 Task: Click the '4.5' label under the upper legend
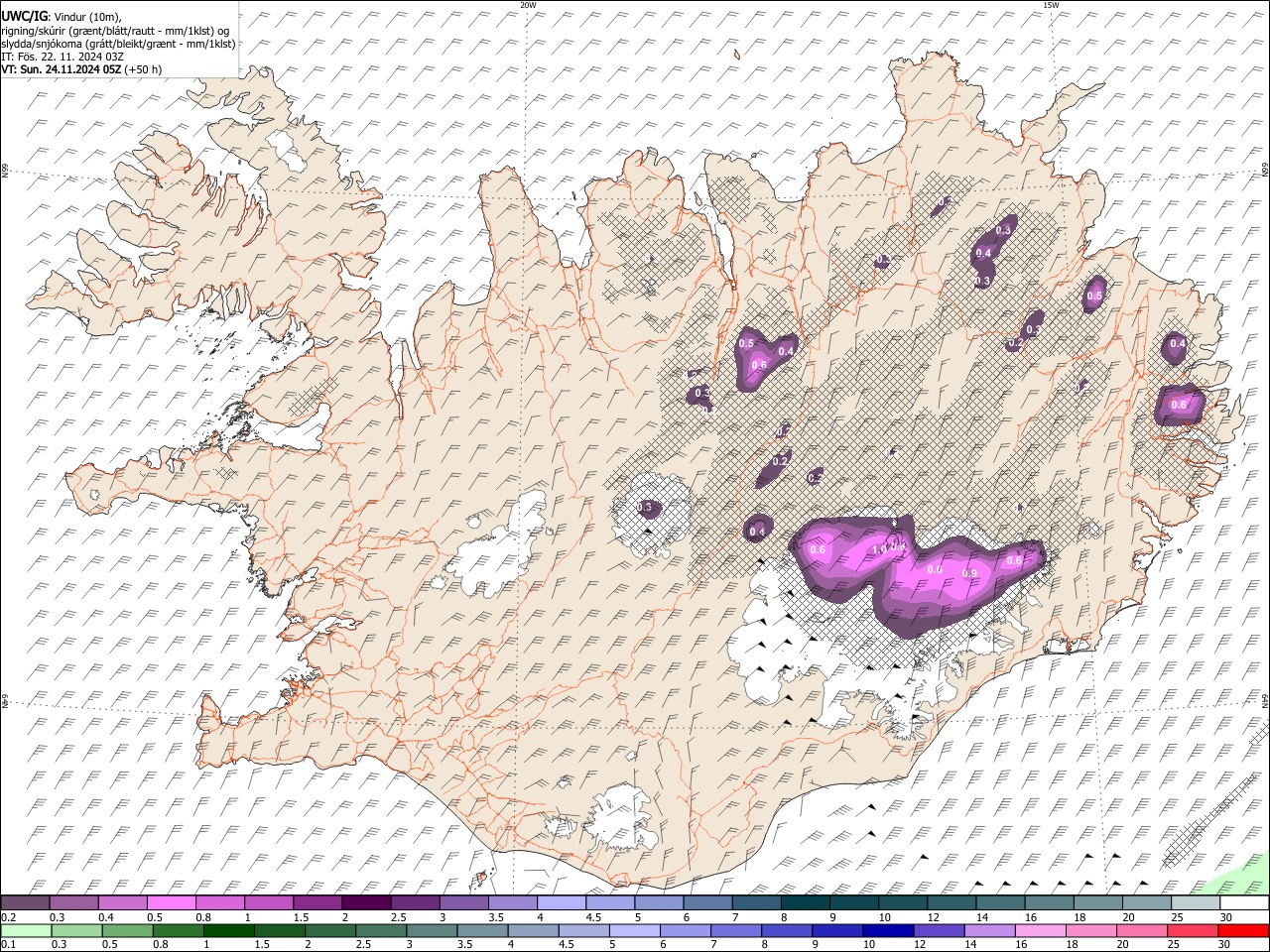pyautogui.click(x=593, y=917)
